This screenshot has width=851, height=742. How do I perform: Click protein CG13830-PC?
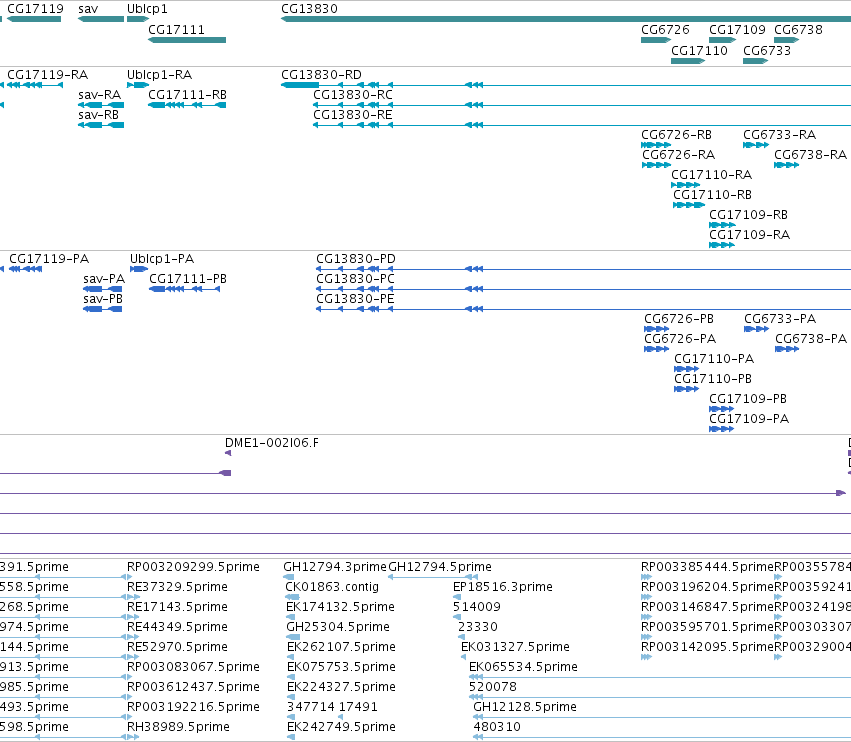coord(355,278)
